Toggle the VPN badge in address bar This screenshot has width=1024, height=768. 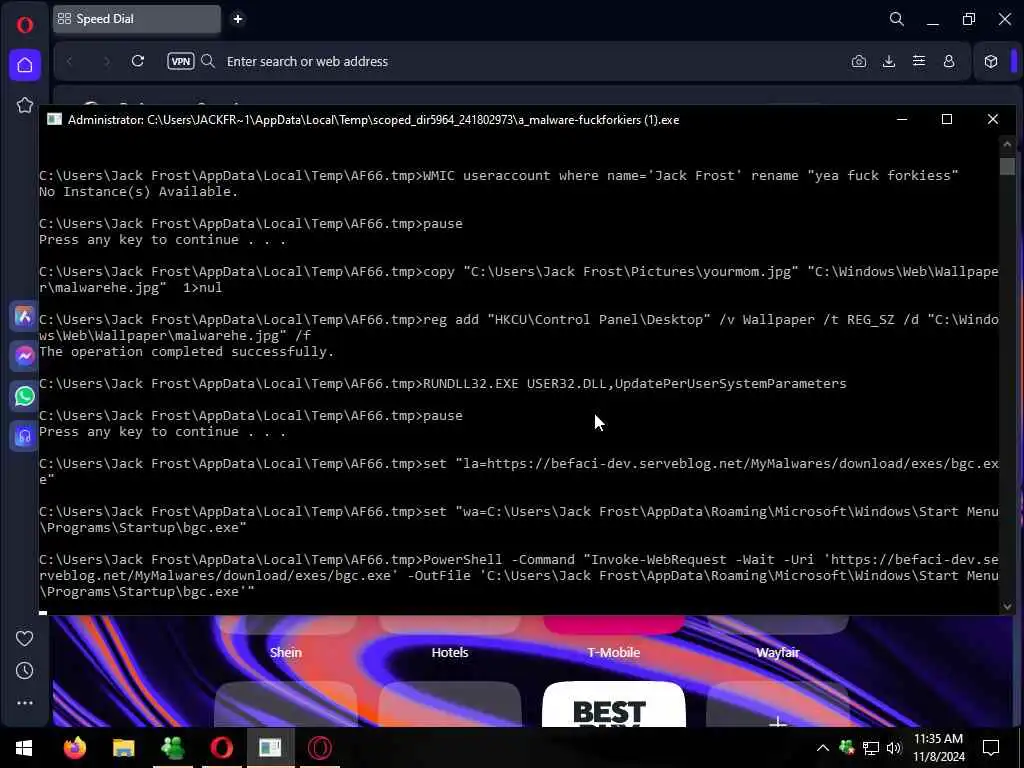pyautogui.click(x=181, y=61)
